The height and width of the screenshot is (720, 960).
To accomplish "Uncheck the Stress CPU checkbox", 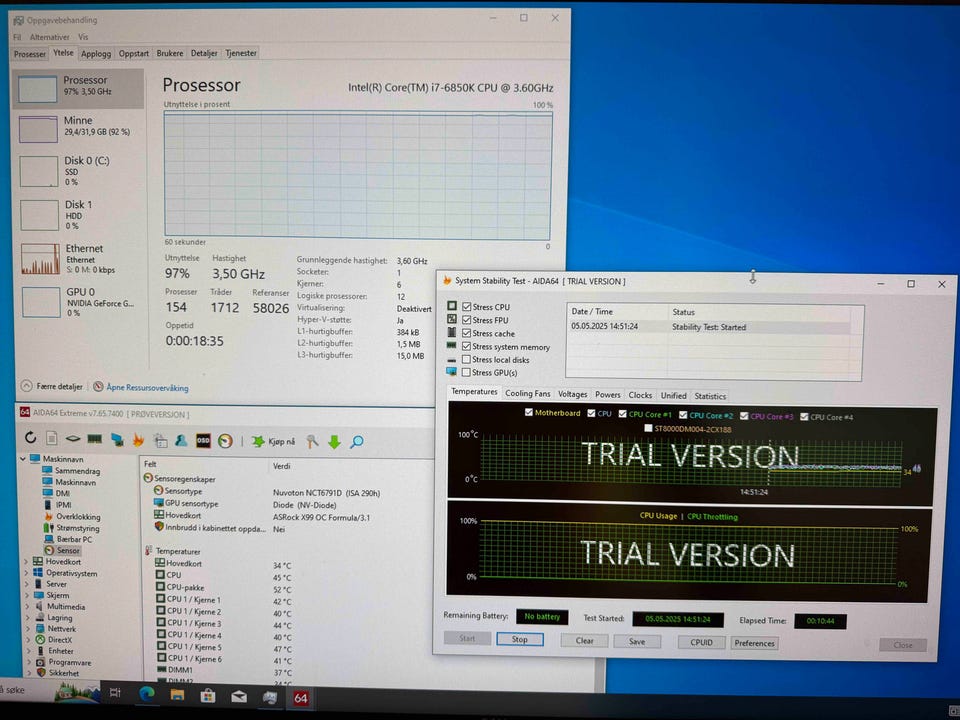I will (466, 307).
